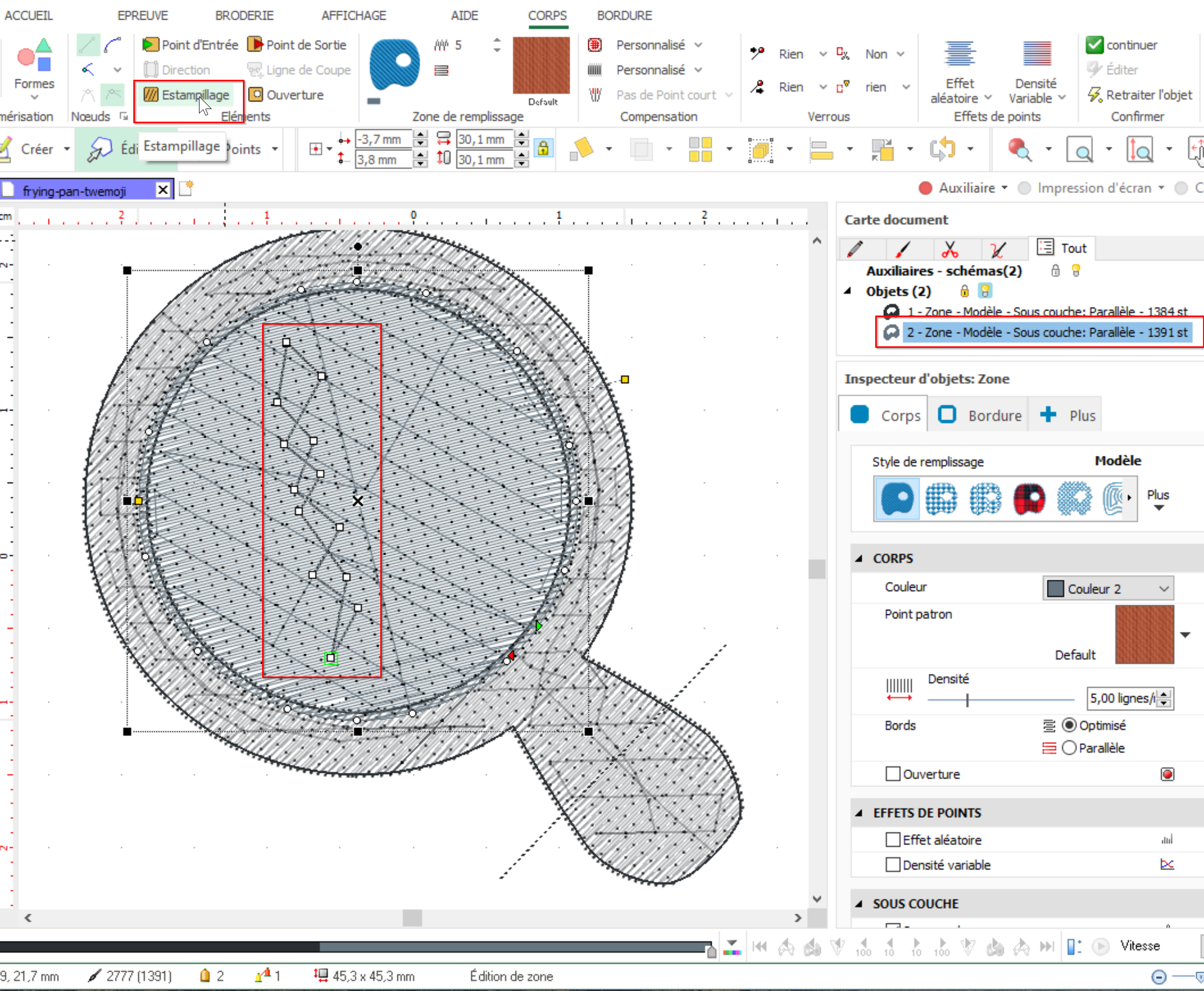Select the Point d'Entrée tool
The height and width of the screenshot is (991, 1204).
191,44
